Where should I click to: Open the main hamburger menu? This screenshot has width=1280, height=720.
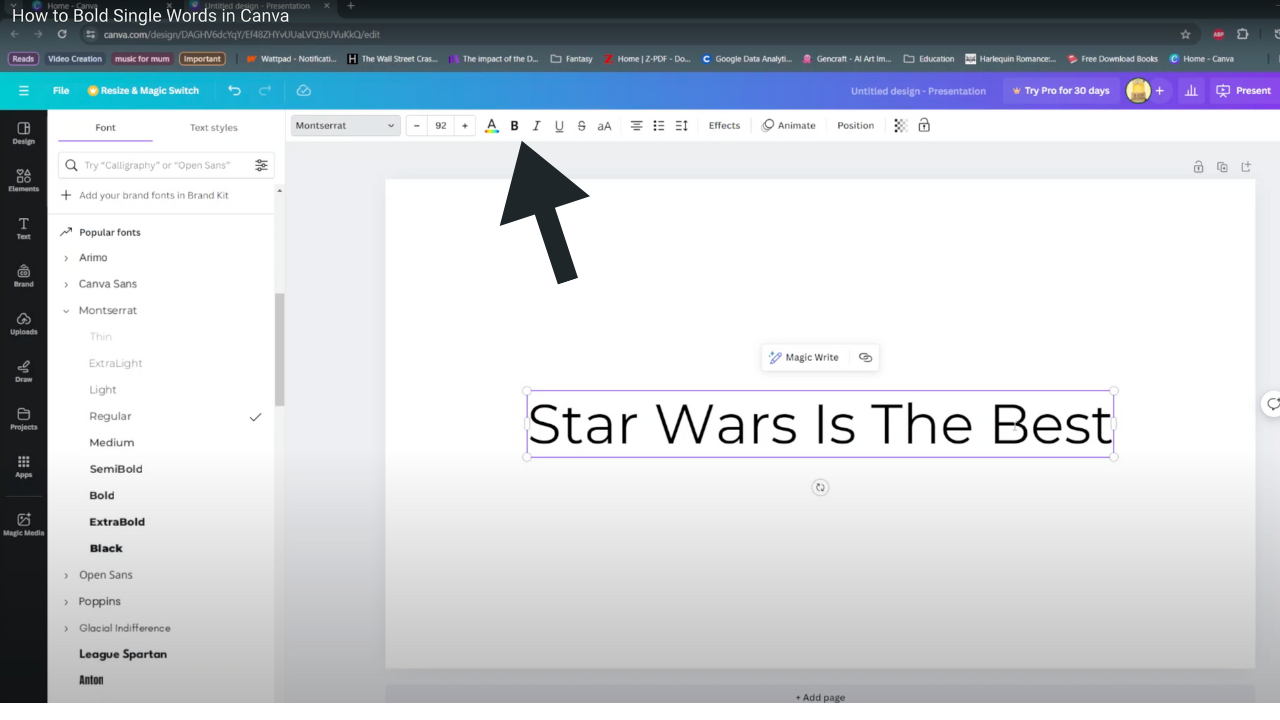coord(24,91)
